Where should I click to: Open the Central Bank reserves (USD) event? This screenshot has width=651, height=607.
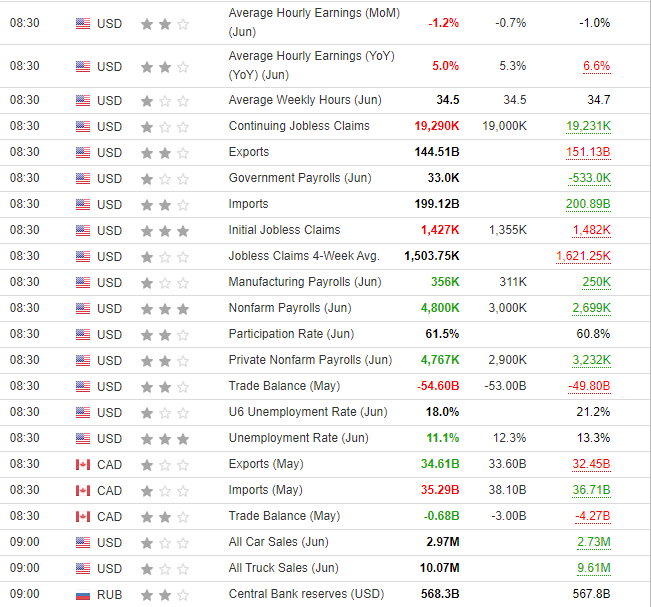(x=306, y=594)
